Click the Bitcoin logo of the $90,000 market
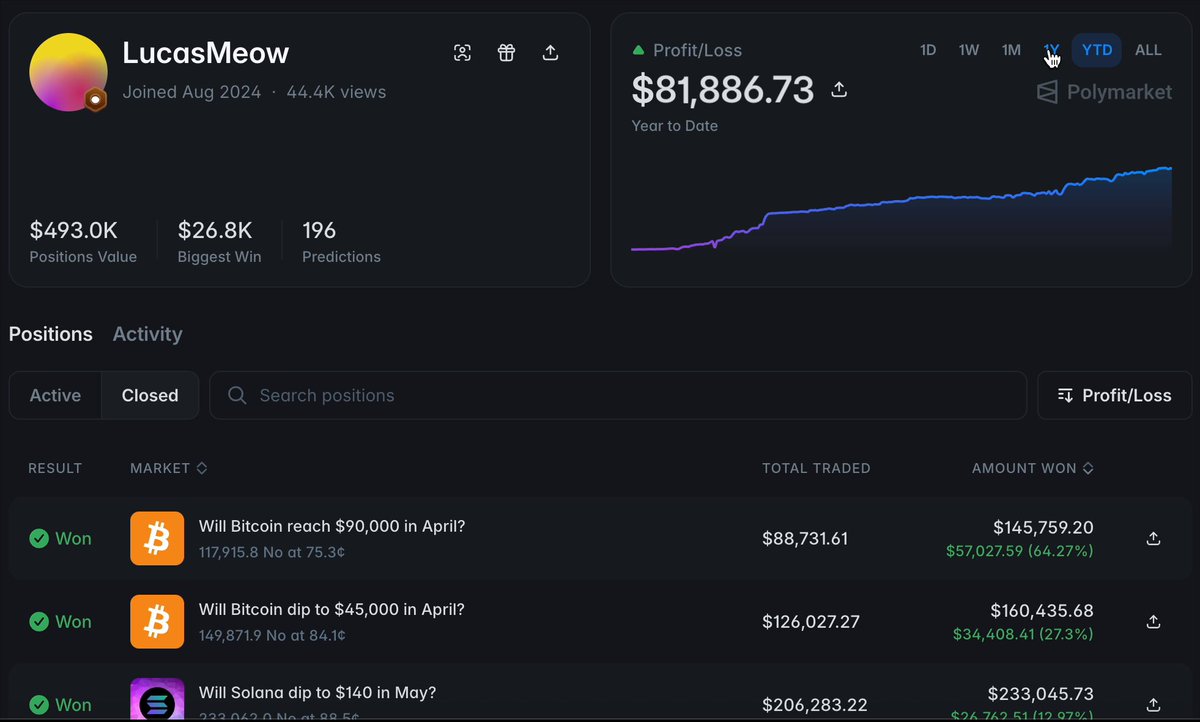 tap(157, 538)
